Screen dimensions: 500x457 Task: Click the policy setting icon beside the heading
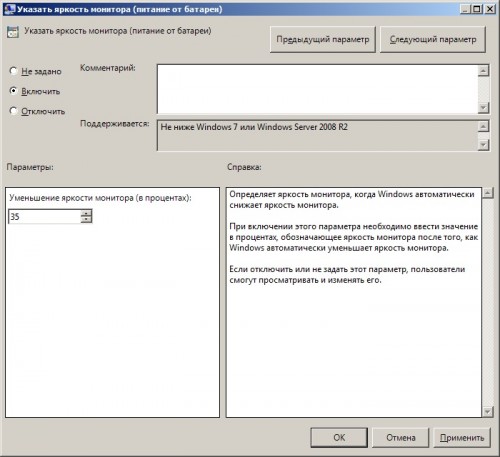[x=13, y=32]
